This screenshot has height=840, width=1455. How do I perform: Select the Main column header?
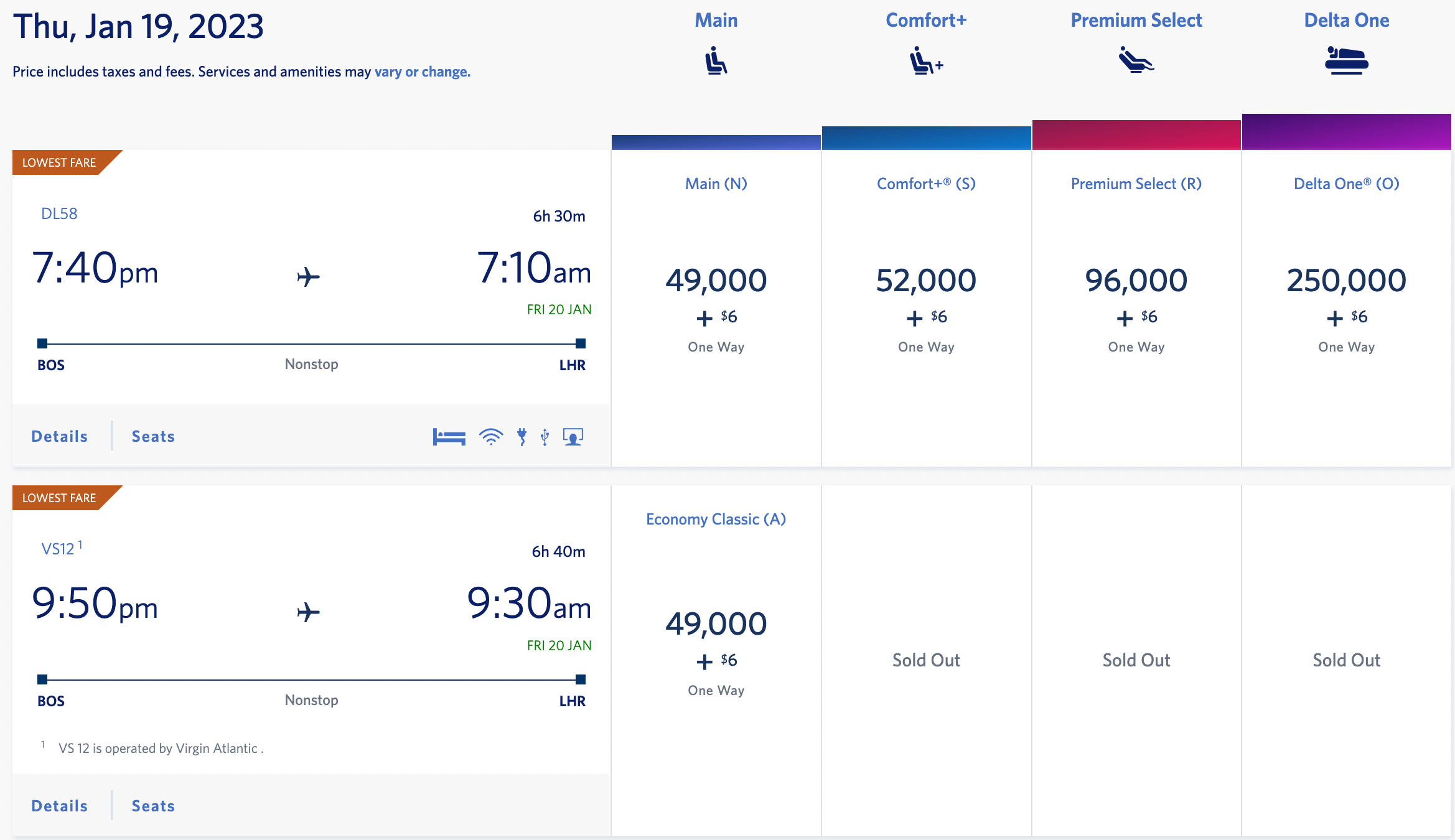point(716,19)
